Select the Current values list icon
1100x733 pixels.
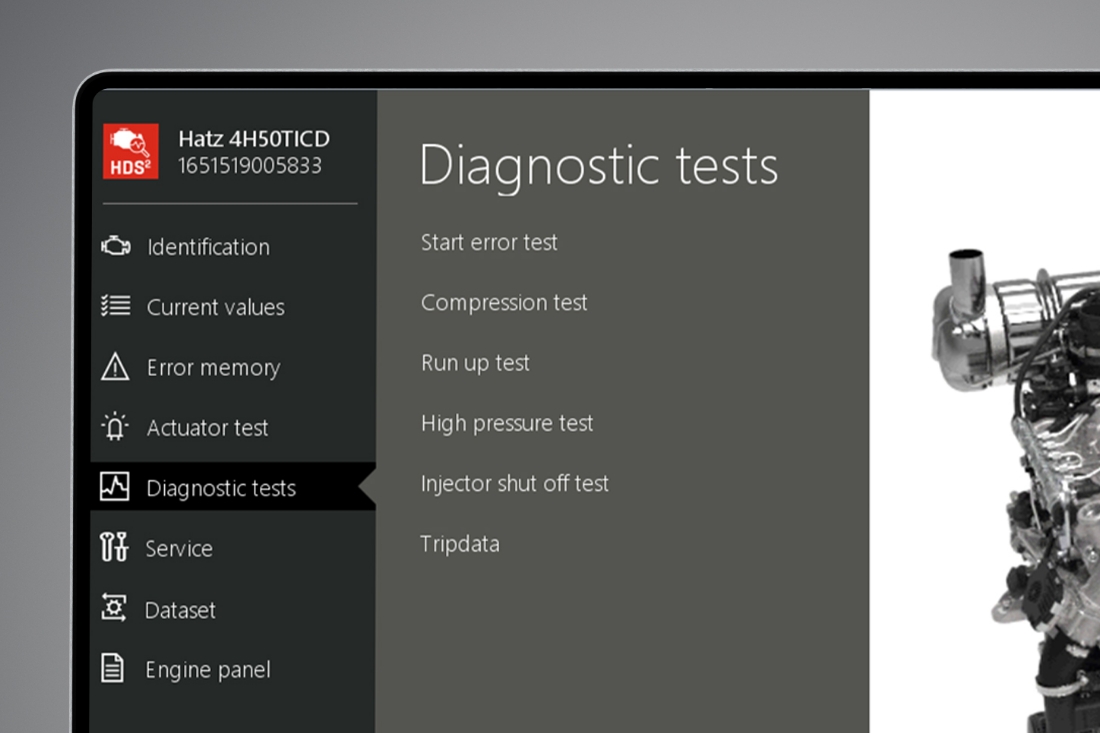pos(117,307)
